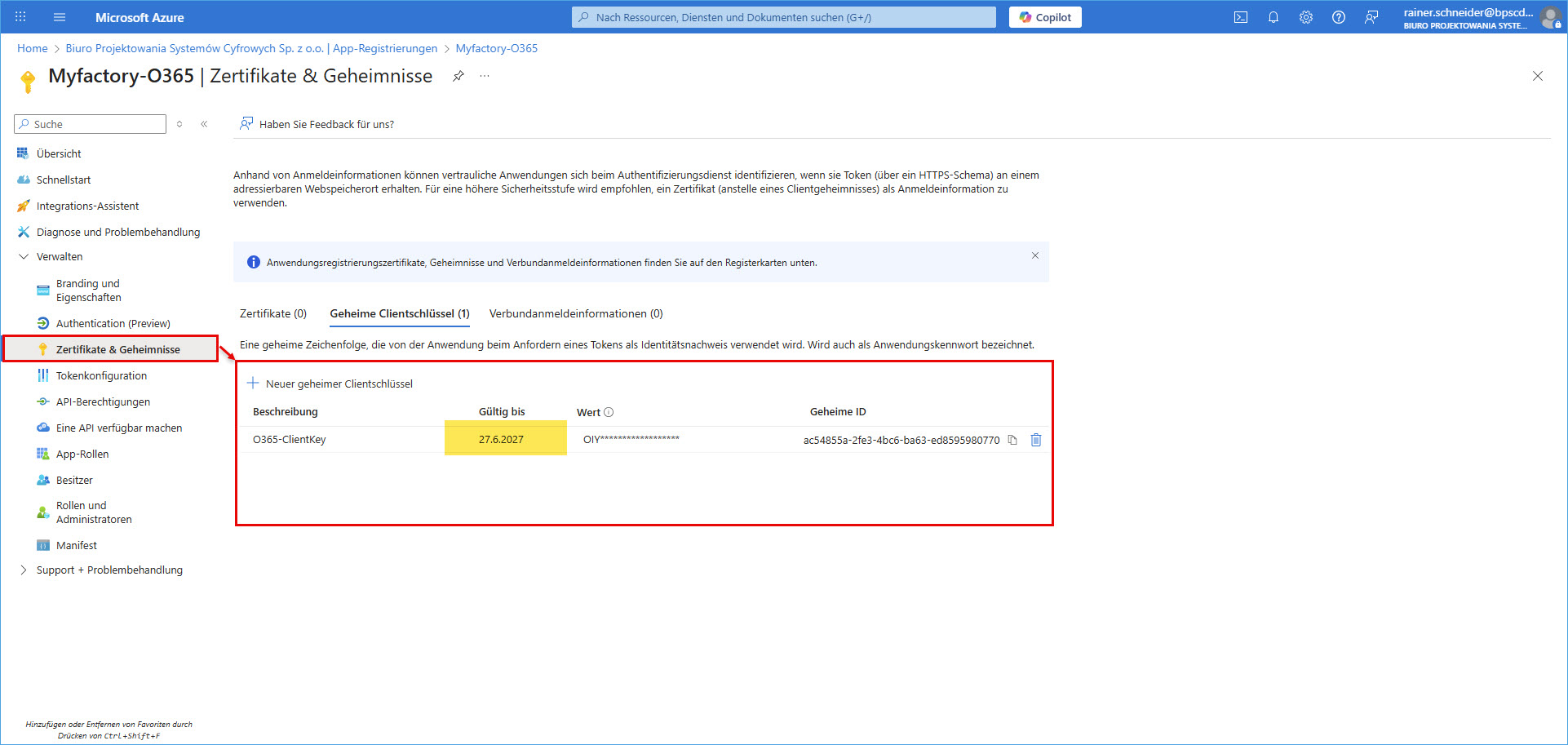Collapse the Verwalten section
Screen dimensions: 1568x745
60,256
